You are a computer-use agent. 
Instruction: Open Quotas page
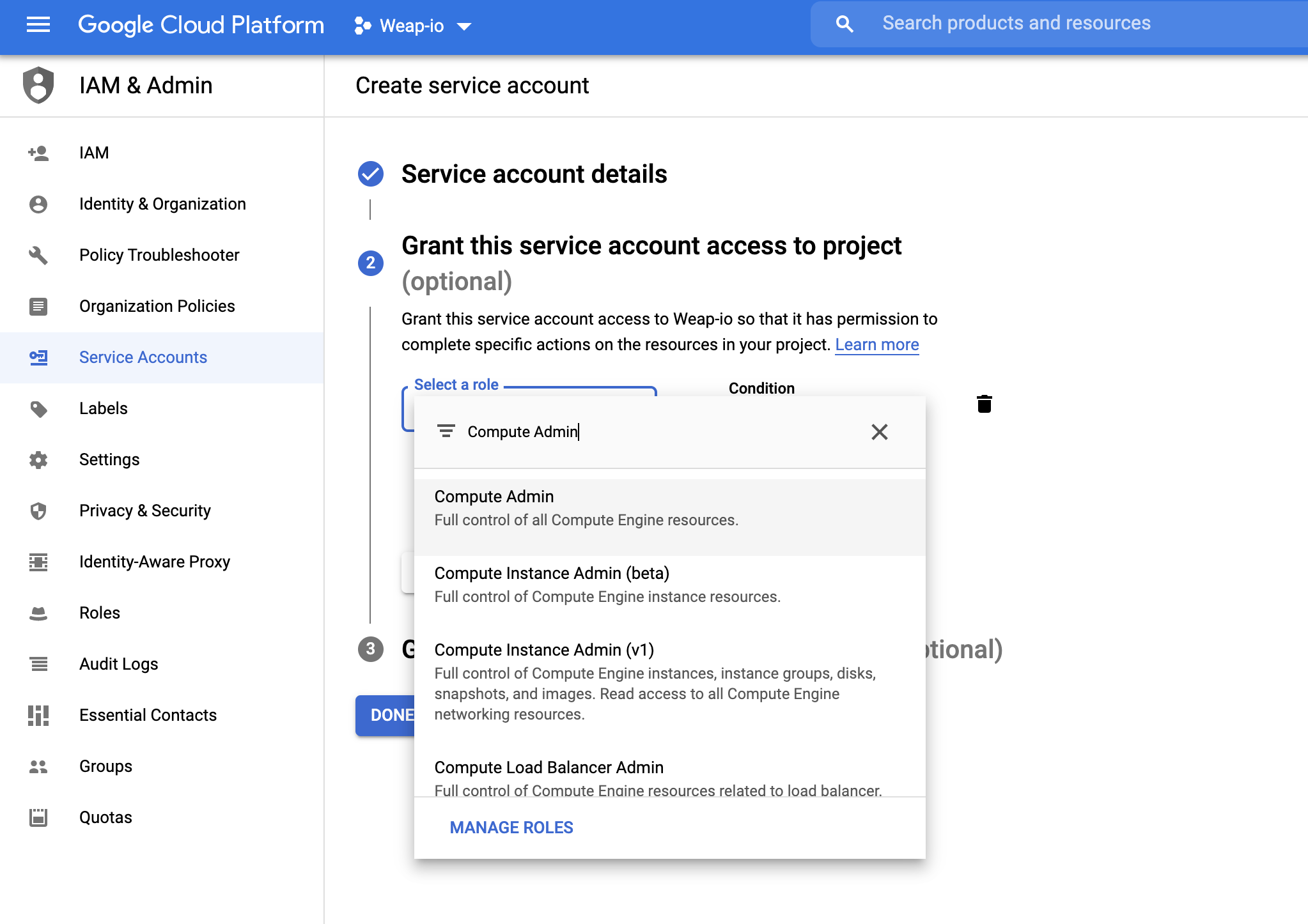(x=162, y=817)
